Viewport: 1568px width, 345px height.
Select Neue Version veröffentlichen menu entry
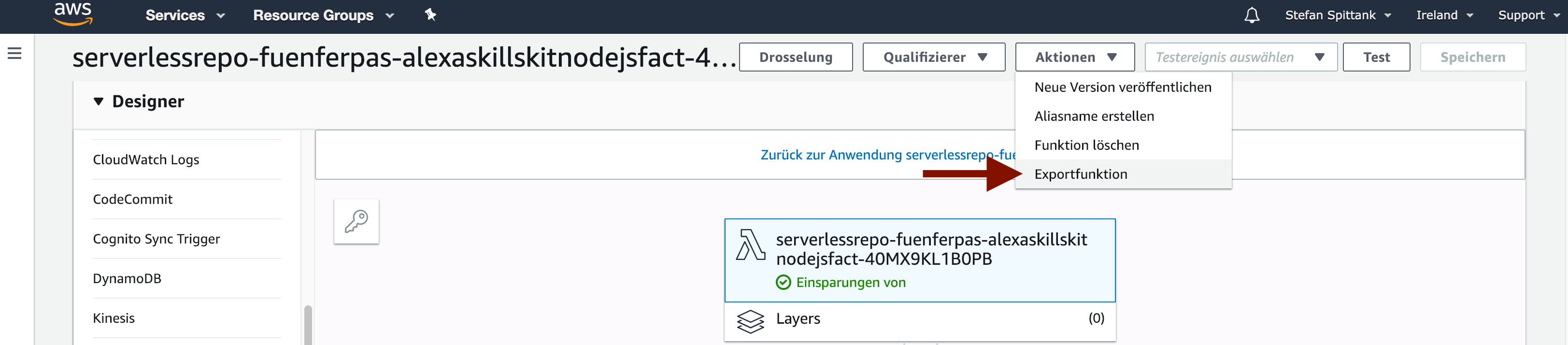point(1123,87)
